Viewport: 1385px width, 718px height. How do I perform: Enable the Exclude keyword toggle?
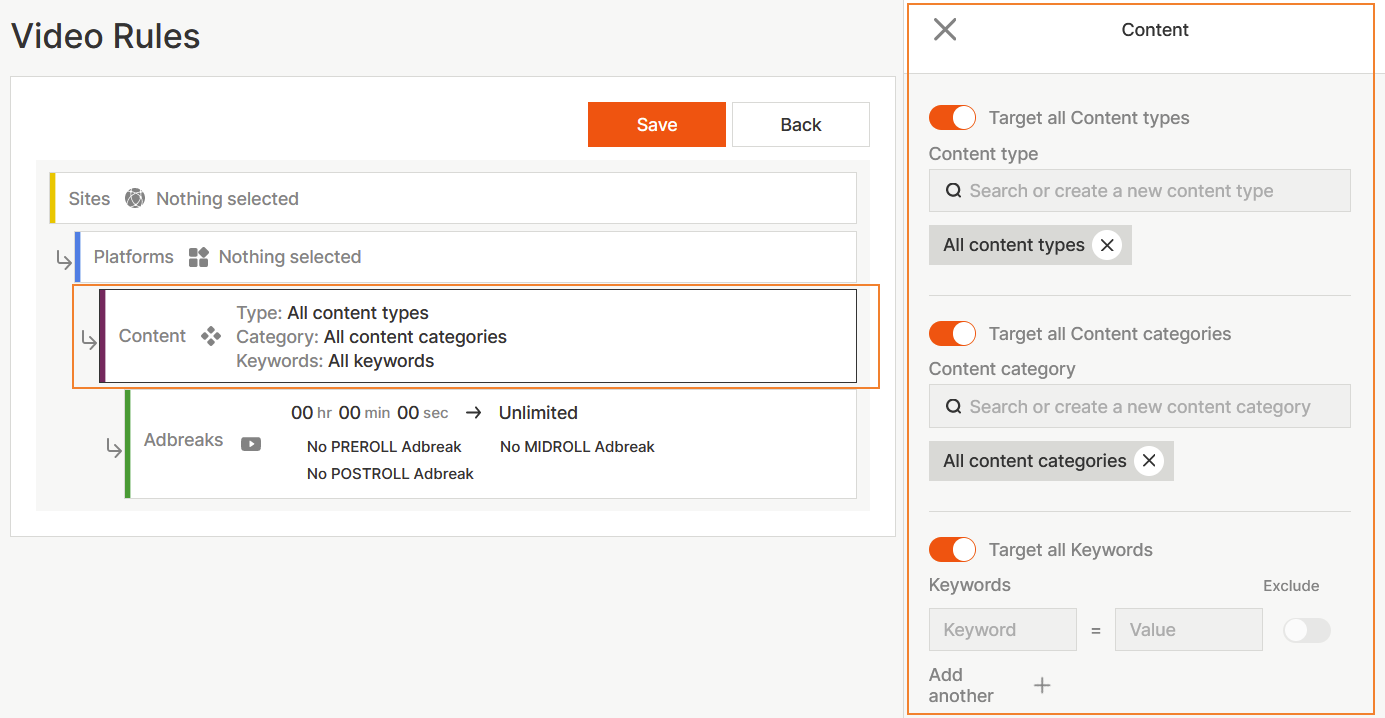[x=1306, y=630]
